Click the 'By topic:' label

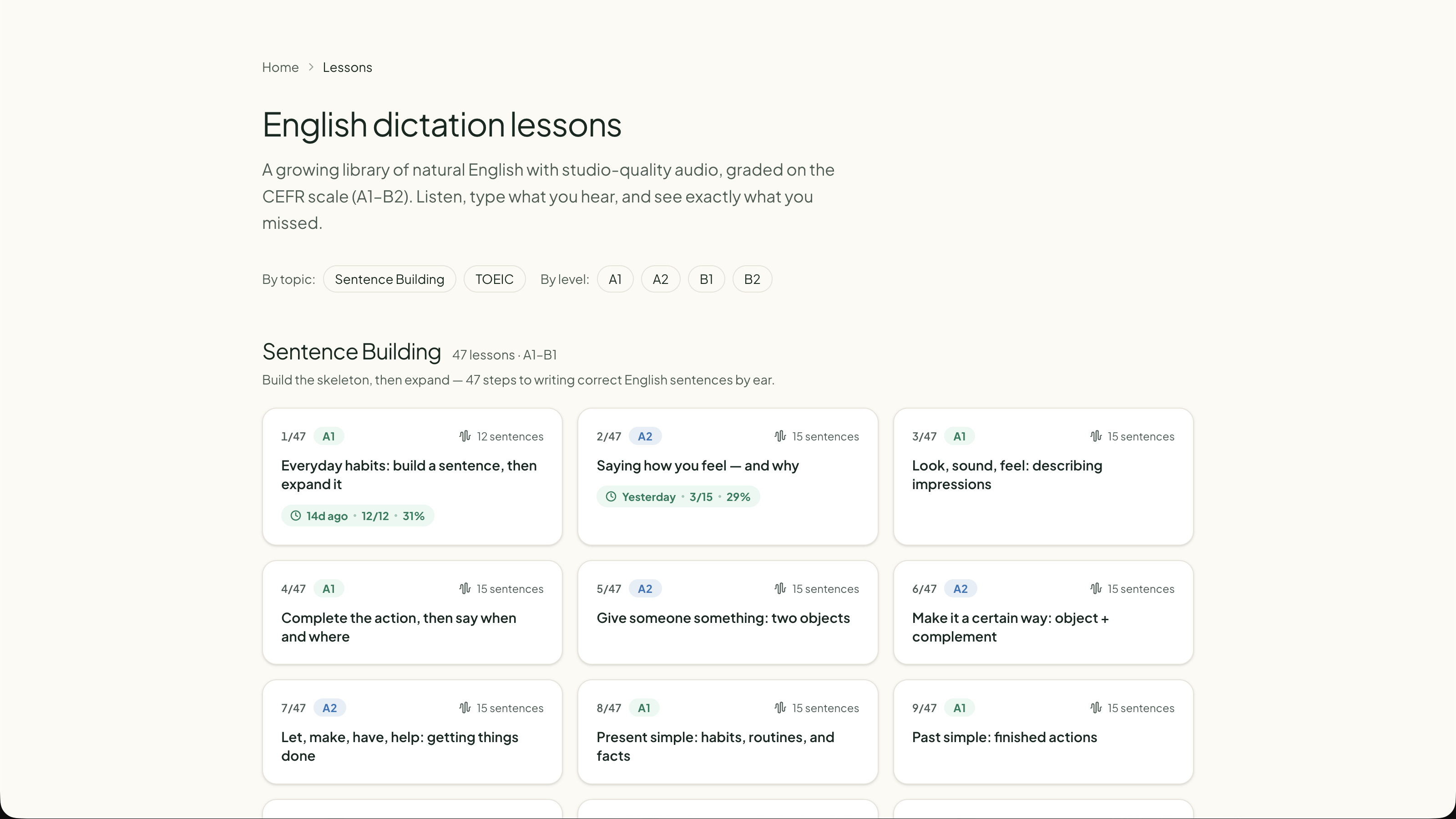click(x=288, y=279)
